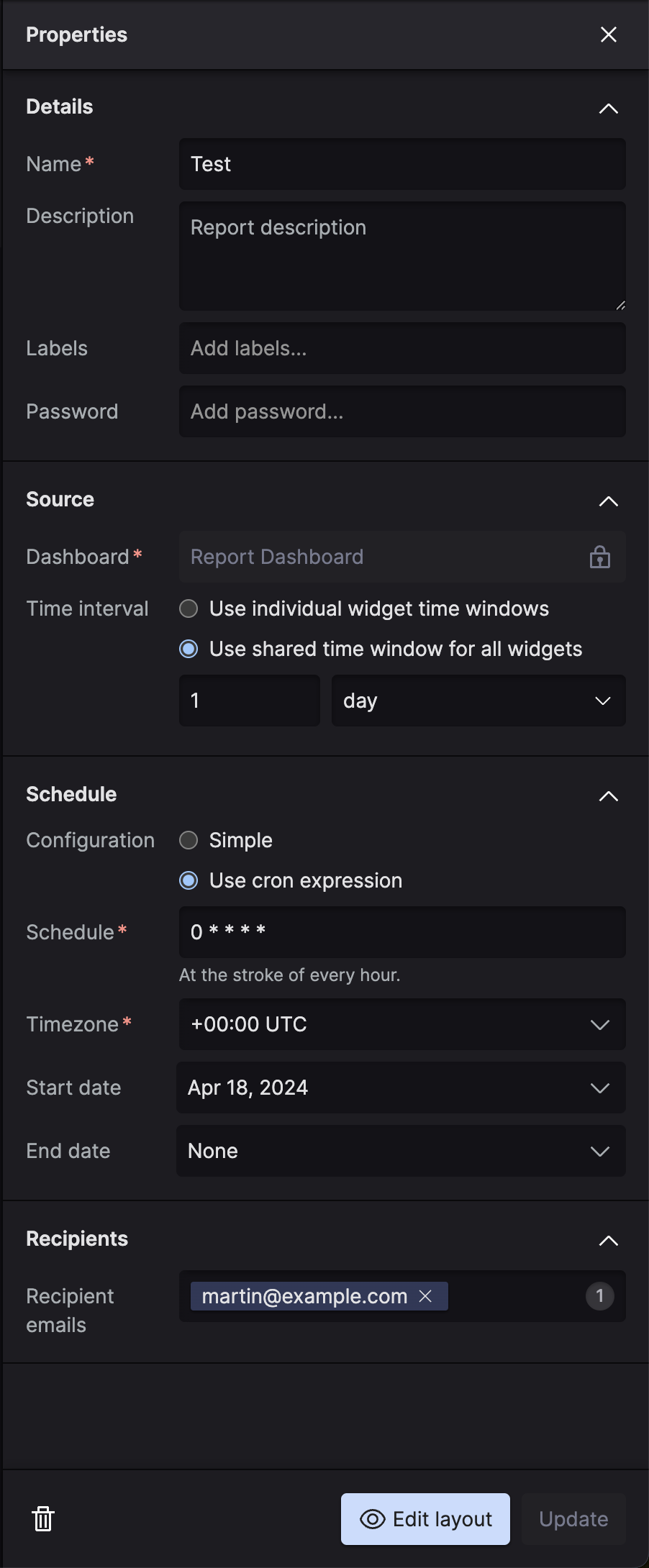Click the report Name input field
The image size is (649, 1568).
coord(401,164)
